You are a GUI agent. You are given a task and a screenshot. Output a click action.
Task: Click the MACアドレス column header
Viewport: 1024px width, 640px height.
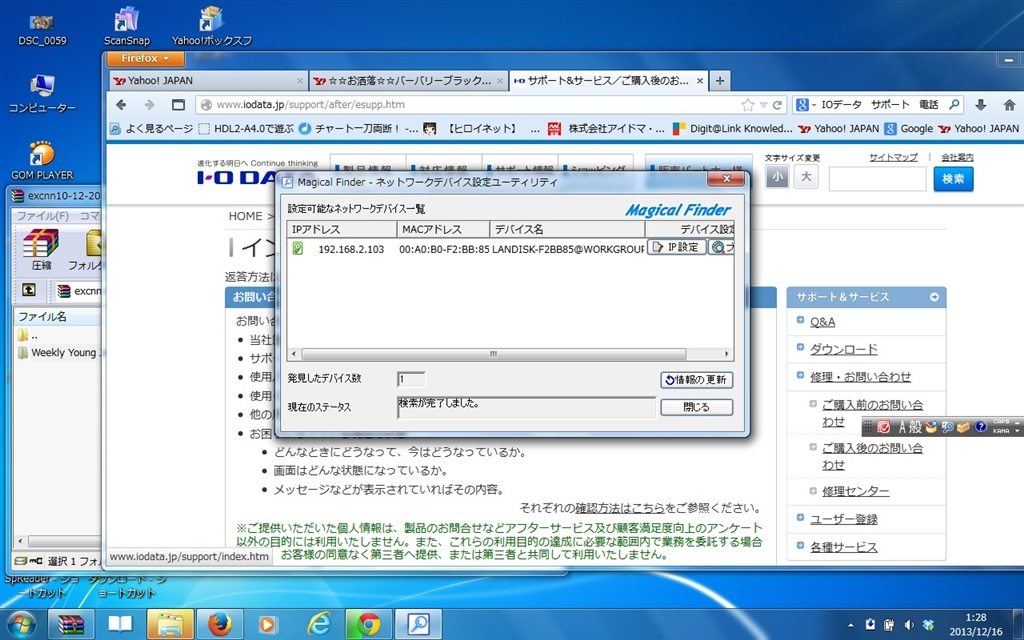point(443,229)
